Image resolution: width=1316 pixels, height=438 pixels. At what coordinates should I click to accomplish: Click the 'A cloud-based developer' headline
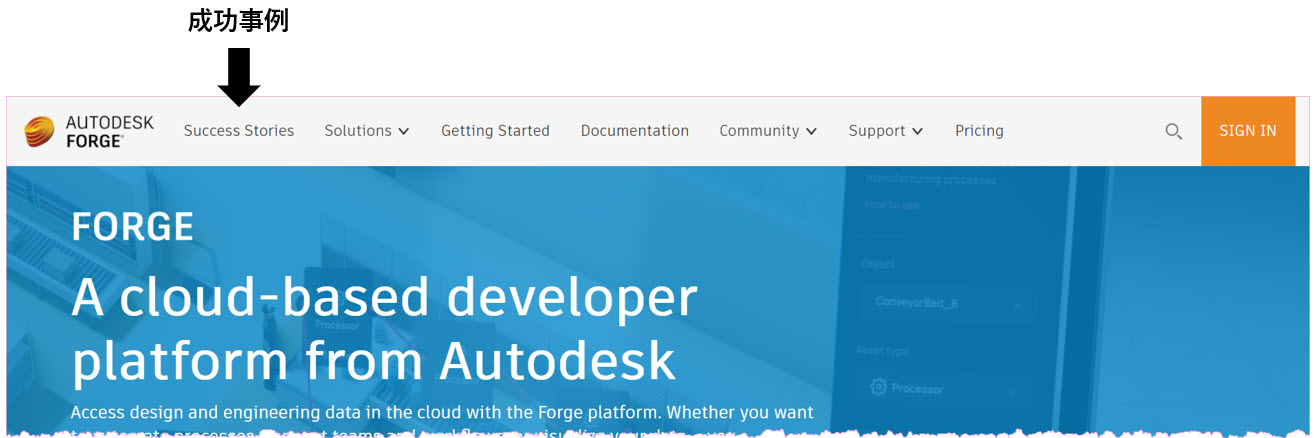point(384,298)
